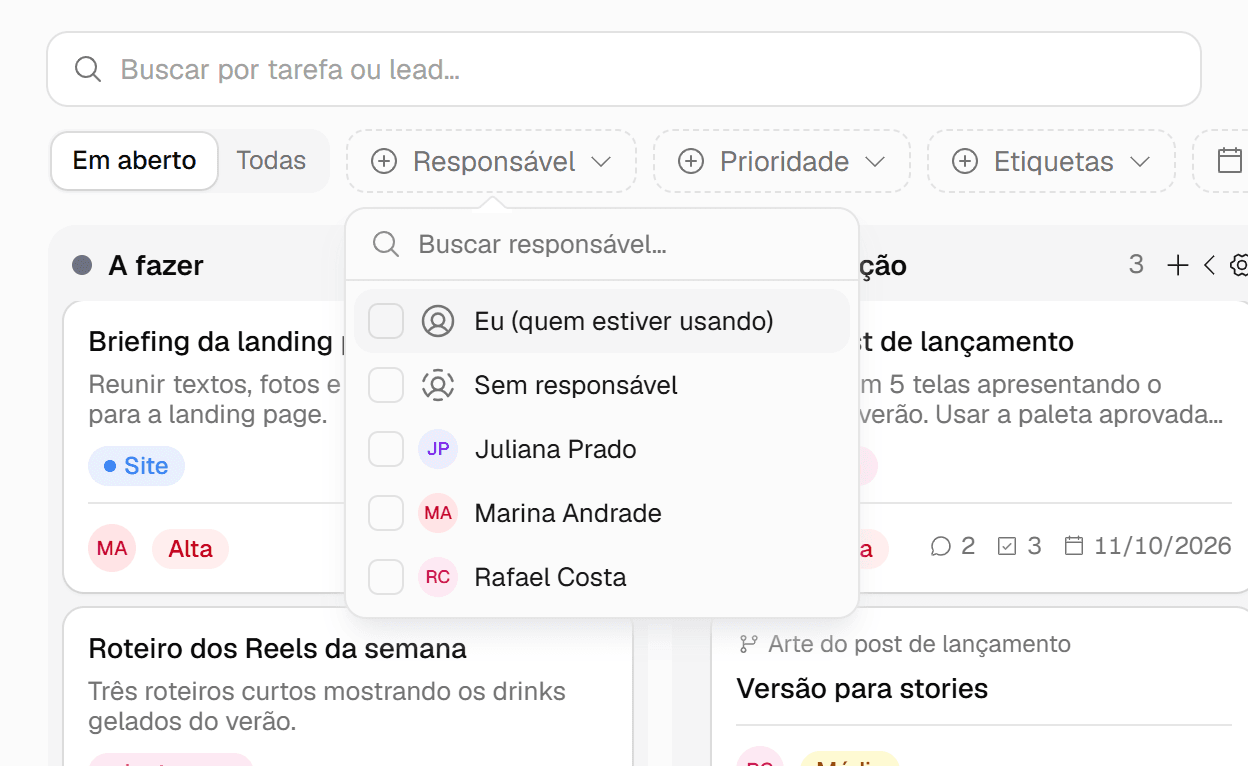Click the magnifier icon in the main search bar
Viewport: 1248px width, 766px height.
(x=88, y=69)
